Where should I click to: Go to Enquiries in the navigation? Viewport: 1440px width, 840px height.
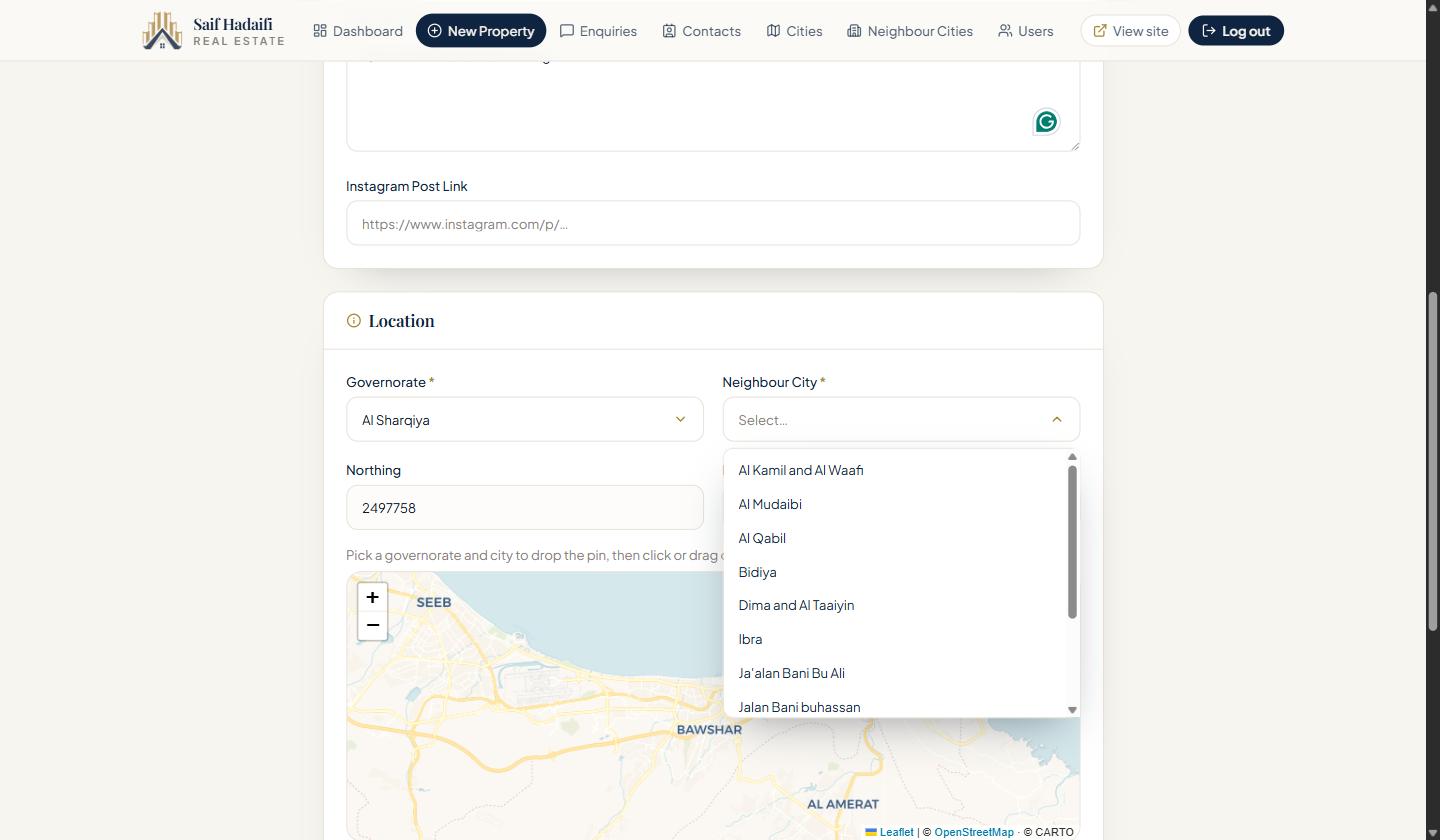point(598,31)
